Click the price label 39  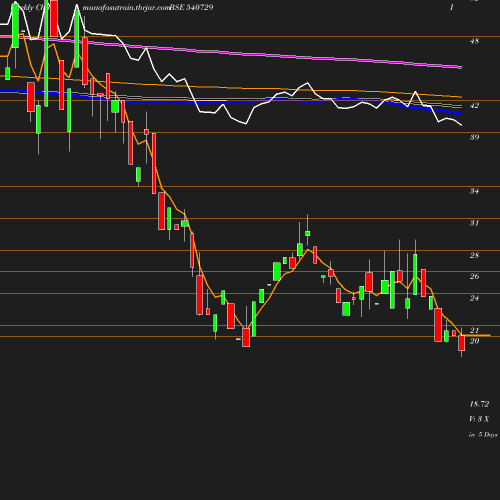coord(474,137)
